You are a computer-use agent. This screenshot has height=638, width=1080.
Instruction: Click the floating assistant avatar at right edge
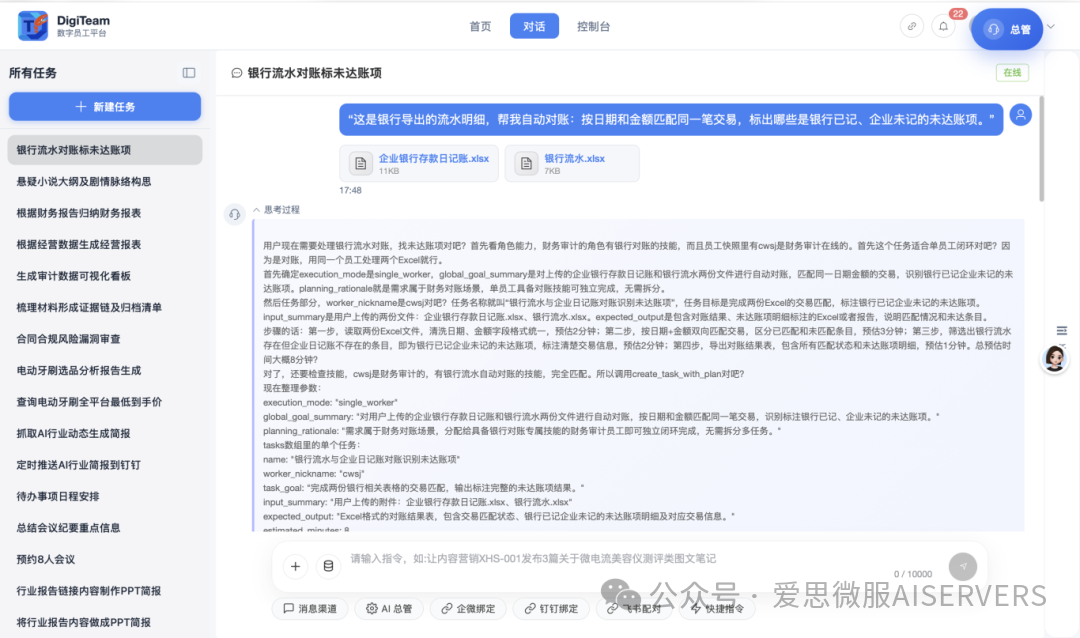point(1055,358)
